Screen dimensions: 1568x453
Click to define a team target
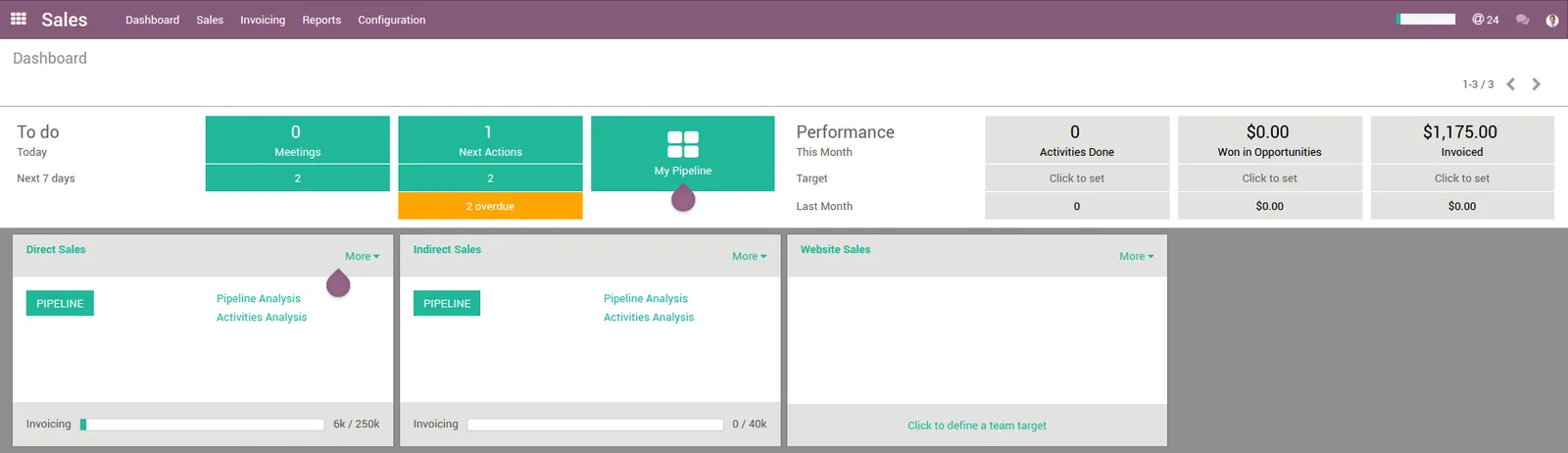tap(977, 426)
